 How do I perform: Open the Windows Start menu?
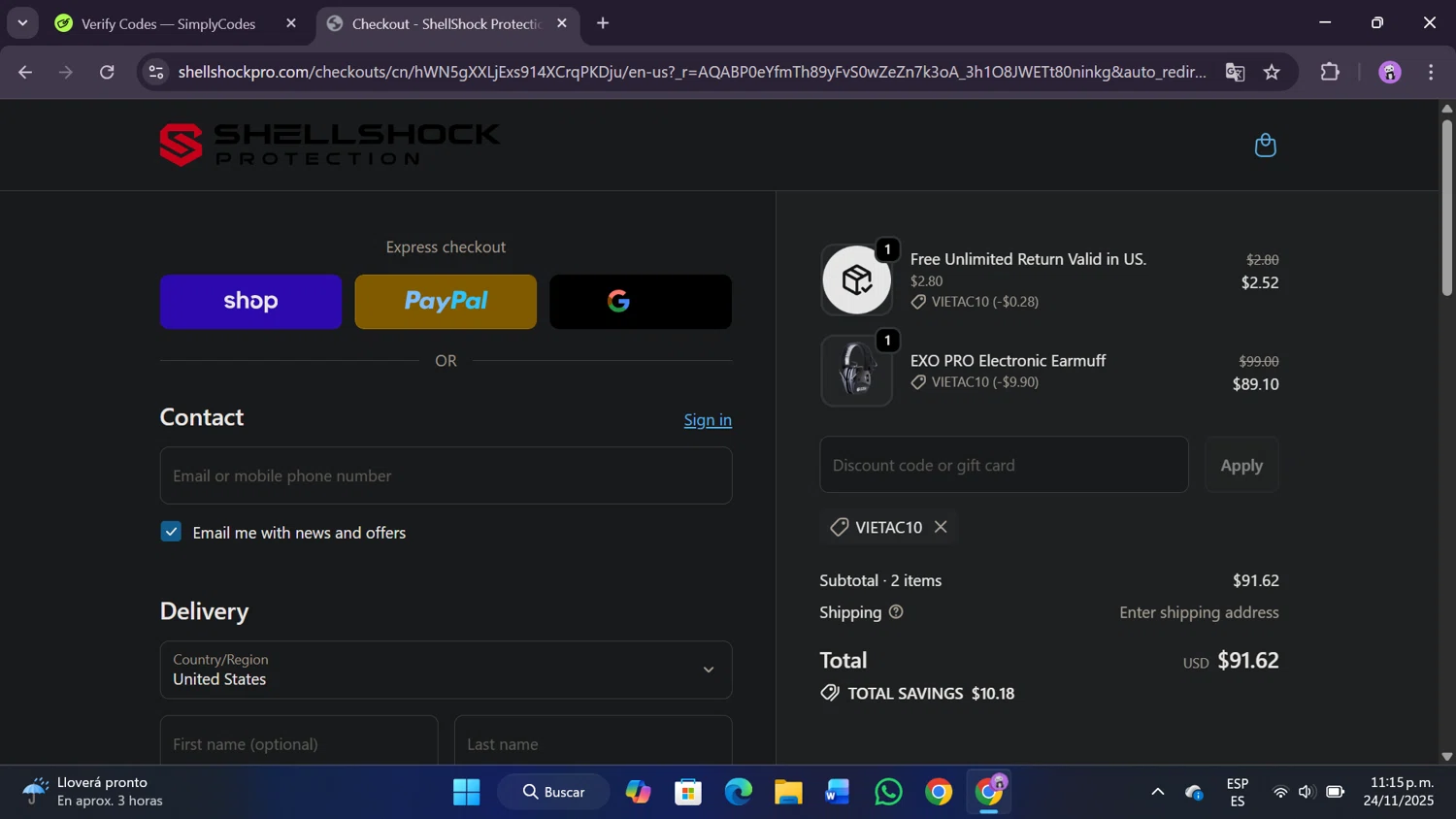coord(466,792)
